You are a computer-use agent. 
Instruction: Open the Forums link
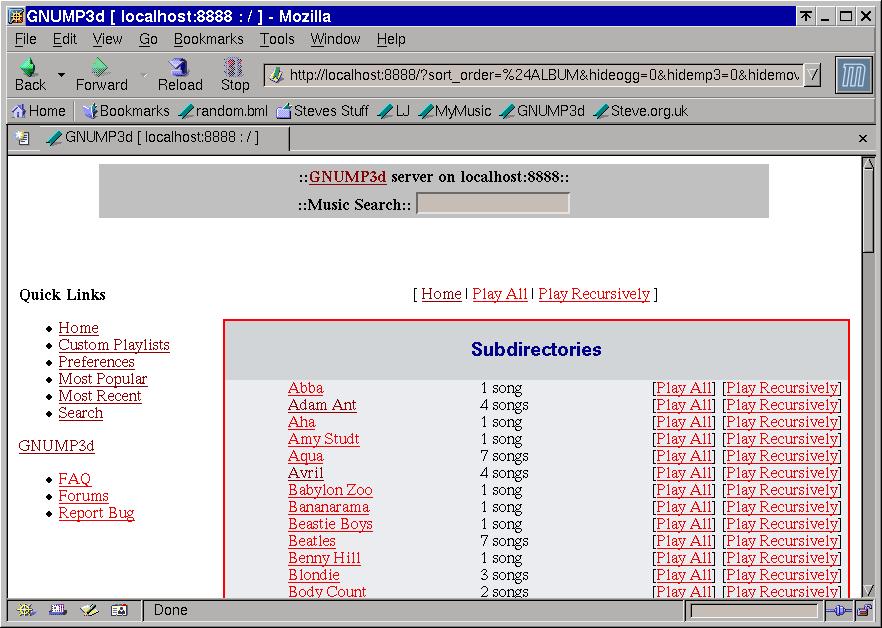pos(84,496)
